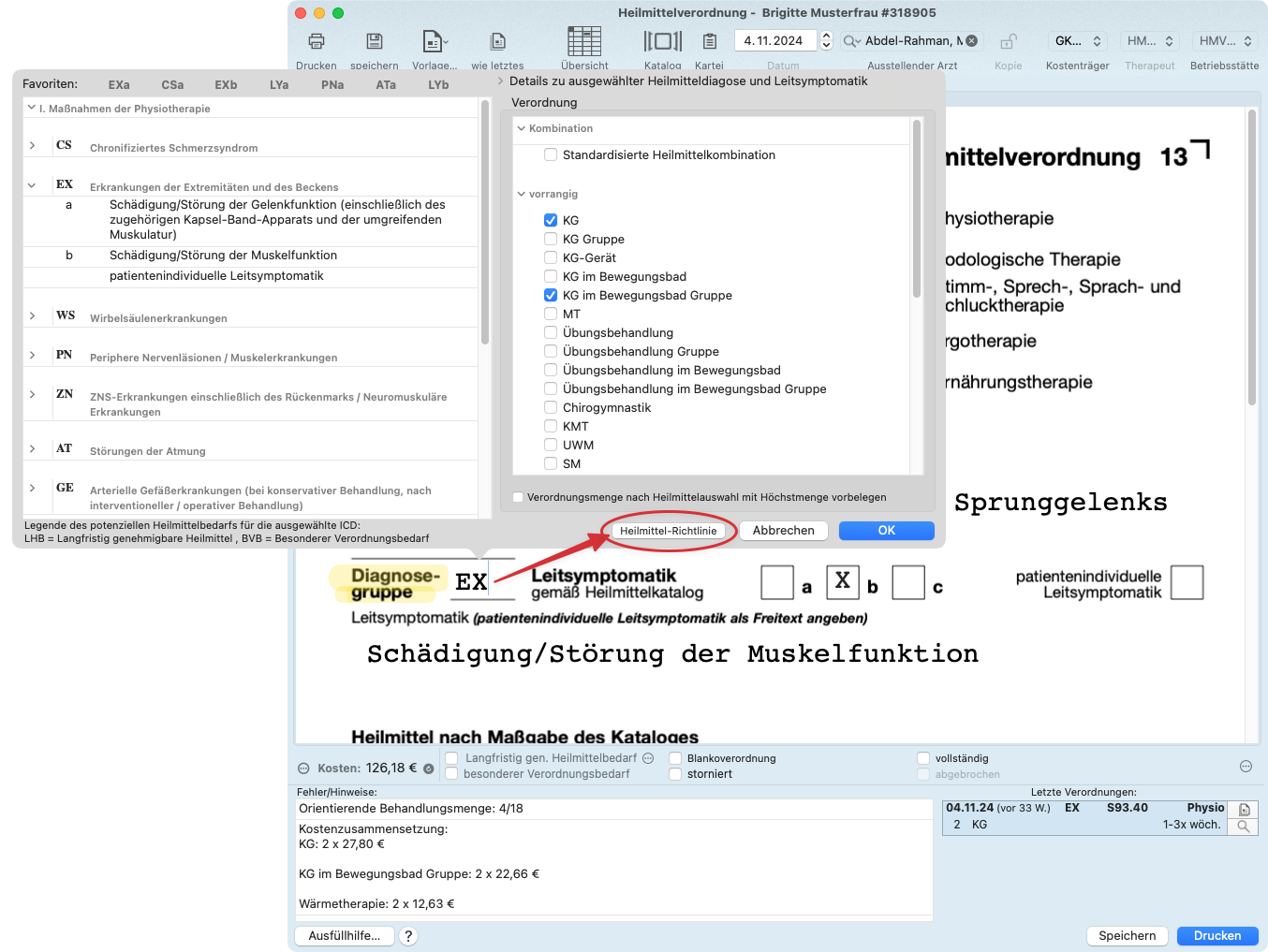Select 'patientenindividuelle Leitsymptomatik' list row
This screenshot has height=952, width=1268.
click(250, 276)
